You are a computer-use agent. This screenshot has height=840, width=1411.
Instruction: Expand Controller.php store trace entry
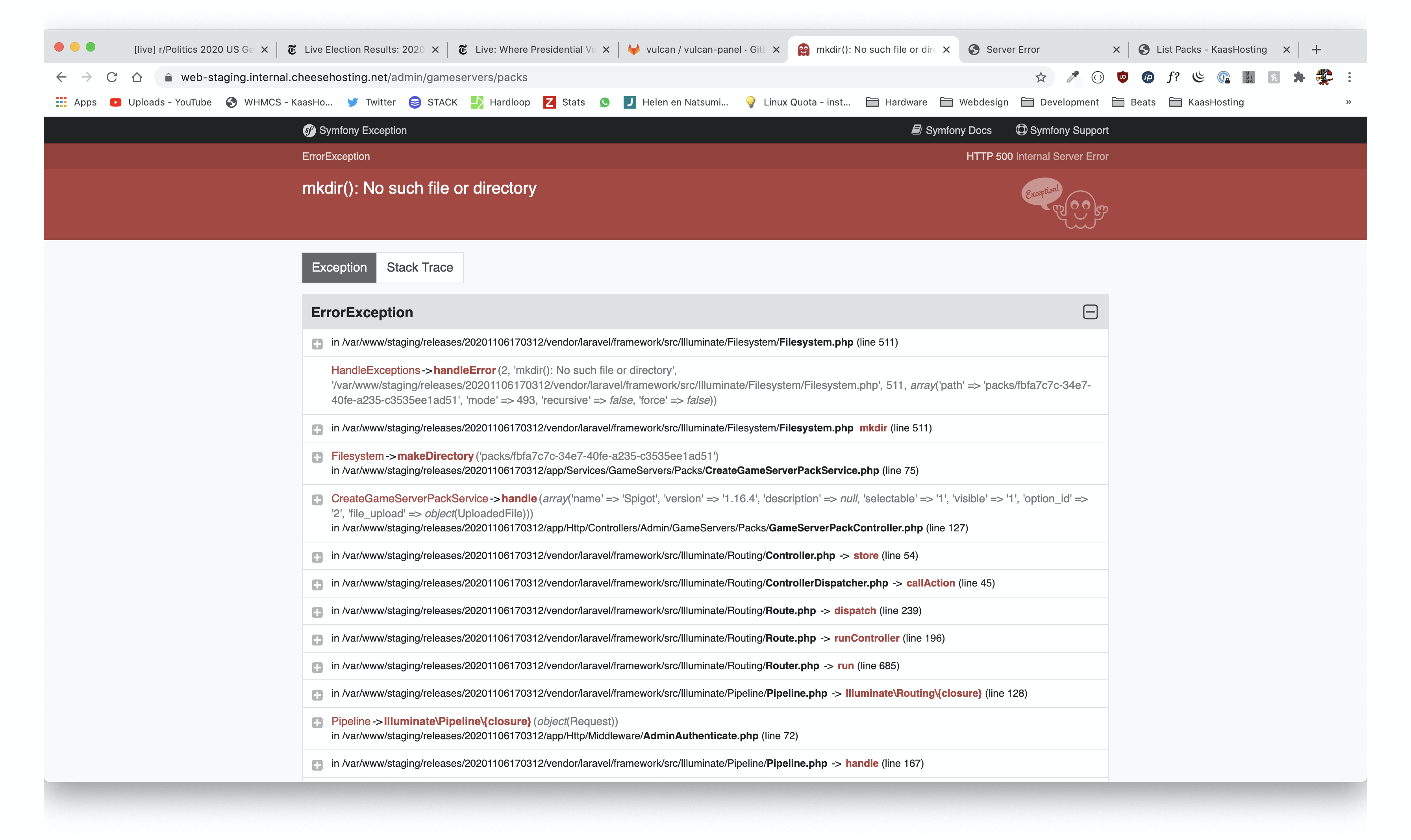pyautogui.click(x=317, y=557)
